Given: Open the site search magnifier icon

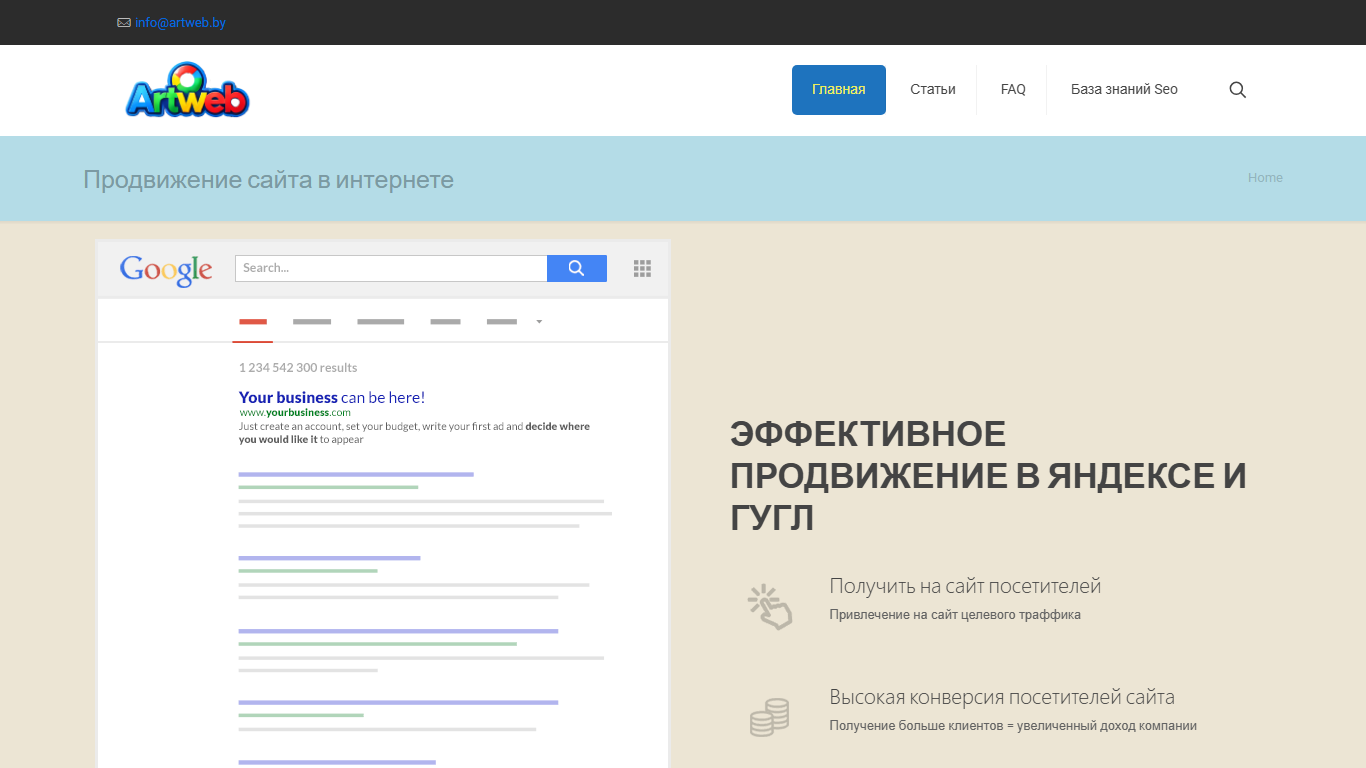Looking at the screenshot, I should [x=1237, y=90].
